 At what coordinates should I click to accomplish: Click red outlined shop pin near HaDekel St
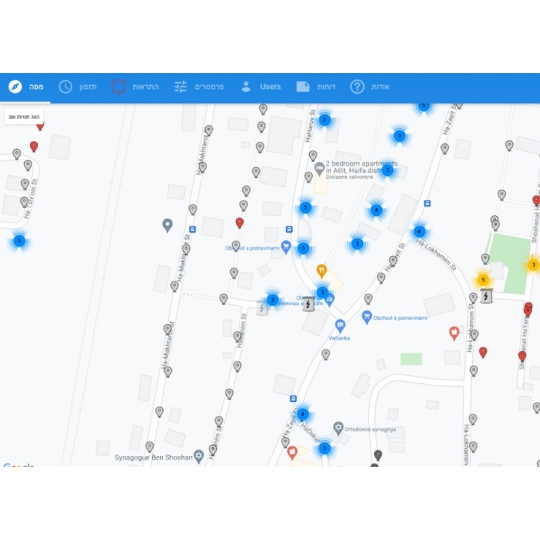292,453
